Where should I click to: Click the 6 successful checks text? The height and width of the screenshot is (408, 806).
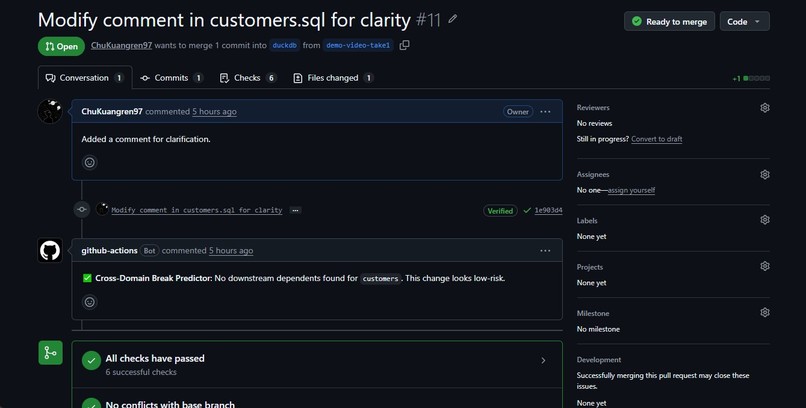[141, 372]
